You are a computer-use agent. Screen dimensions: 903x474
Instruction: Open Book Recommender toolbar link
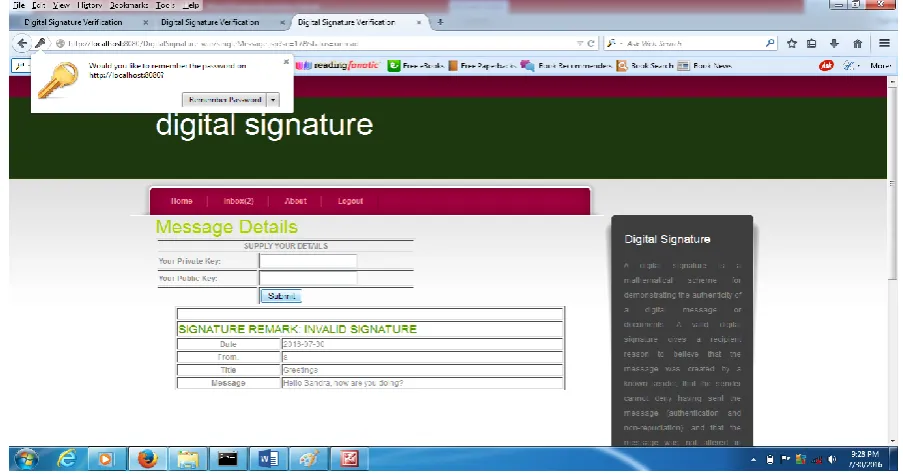click(x=566, y=66)
